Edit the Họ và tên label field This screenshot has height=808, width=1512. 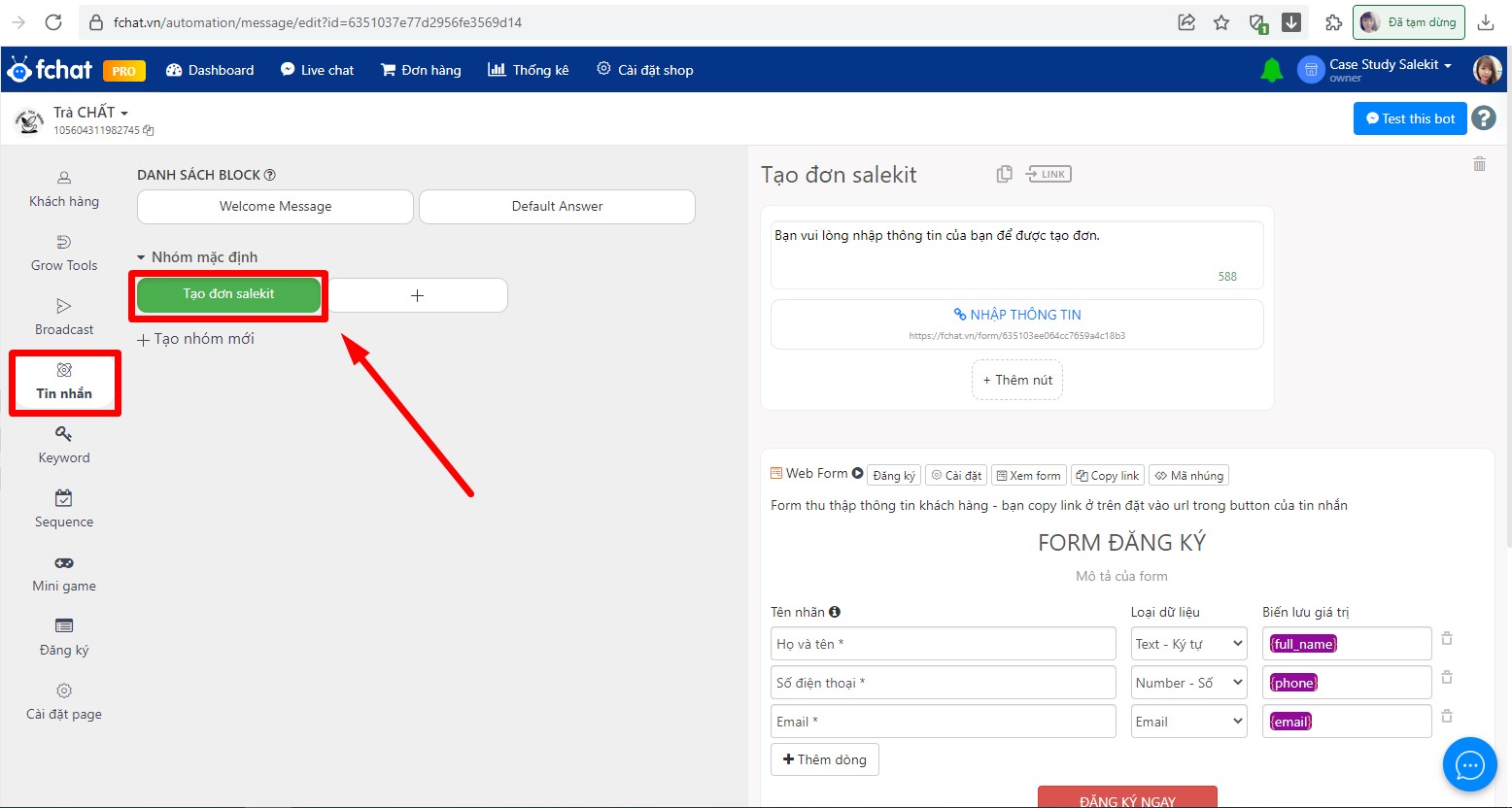(x=944, y=644)
